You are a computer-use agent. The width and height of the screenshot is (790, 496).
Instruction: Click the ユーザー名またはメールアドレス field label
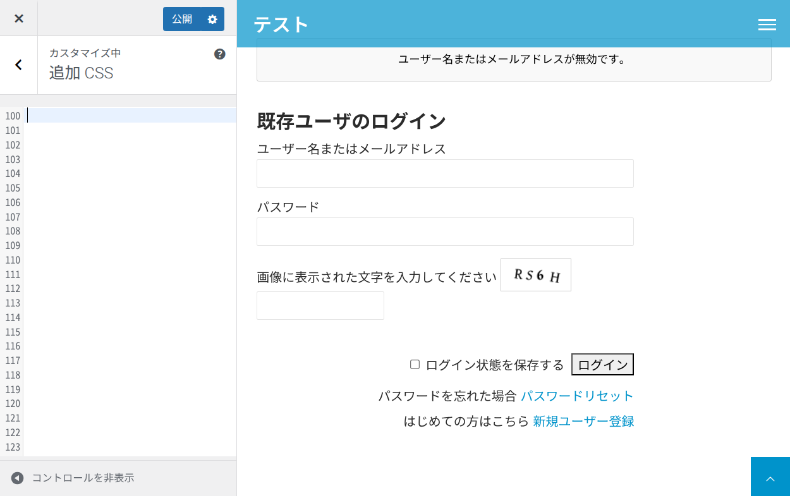351,149
